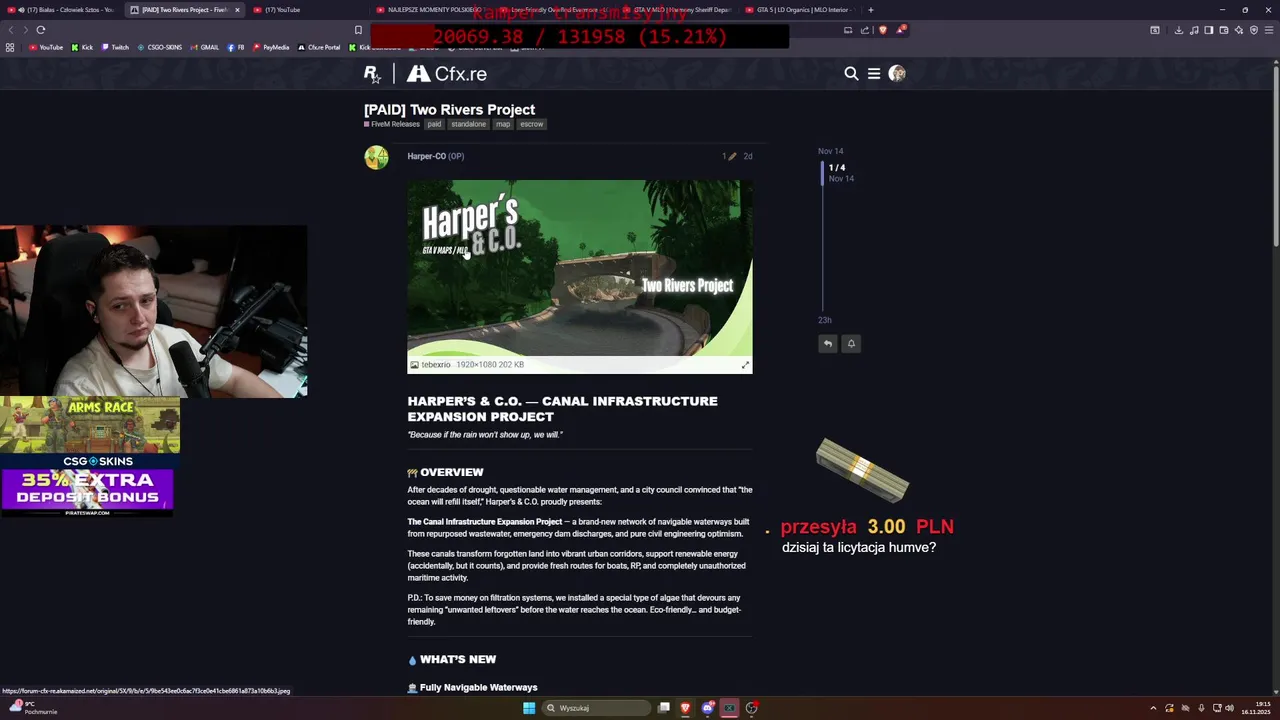Click the Rockstar logo in the header
The height and width of the screenshot is (720, 1280).
[372, 74]
